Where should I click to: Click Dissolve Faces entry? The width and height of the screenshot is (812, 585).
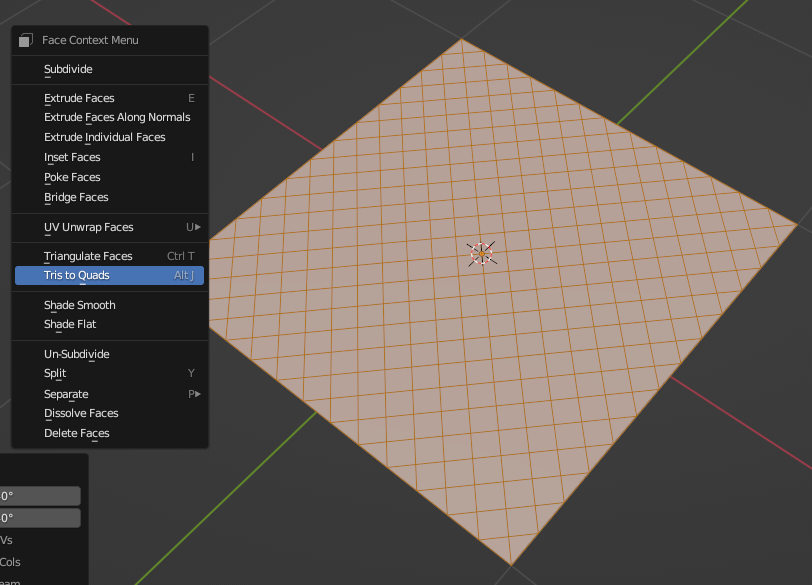click(109, 413)
